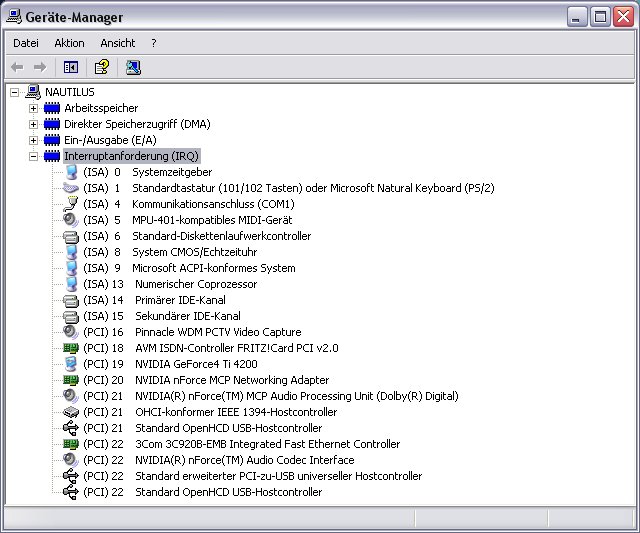
Task: Click the nForce MCP Networking Adapter icon
Action: [71, 380]
